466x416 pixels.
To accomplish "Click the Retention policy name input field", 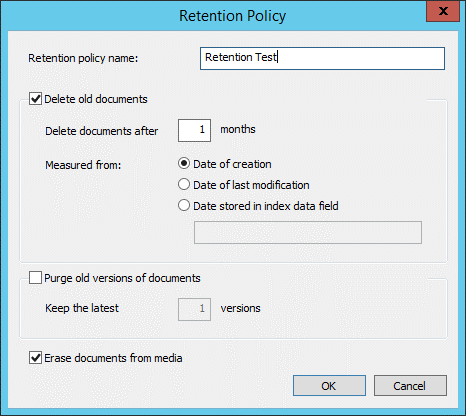I will coord(322,58).
